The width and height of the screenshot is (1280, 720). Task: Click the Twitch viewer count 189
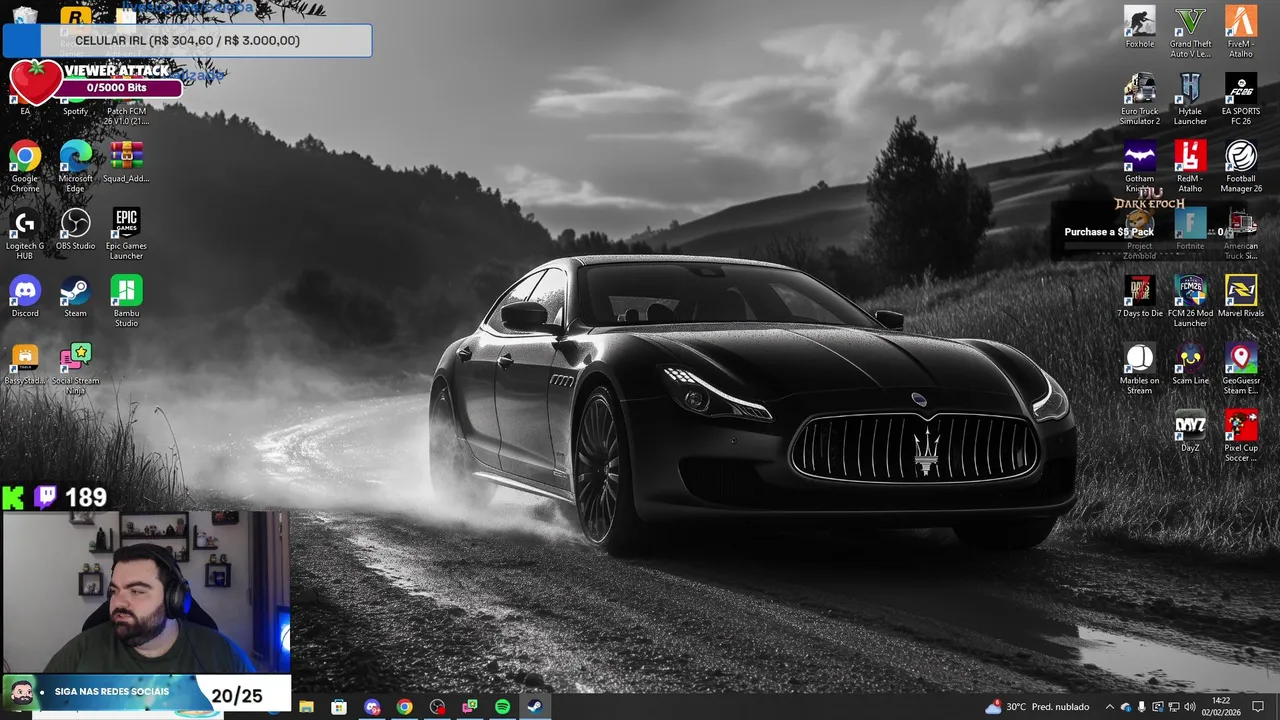[x=86, y=497]
